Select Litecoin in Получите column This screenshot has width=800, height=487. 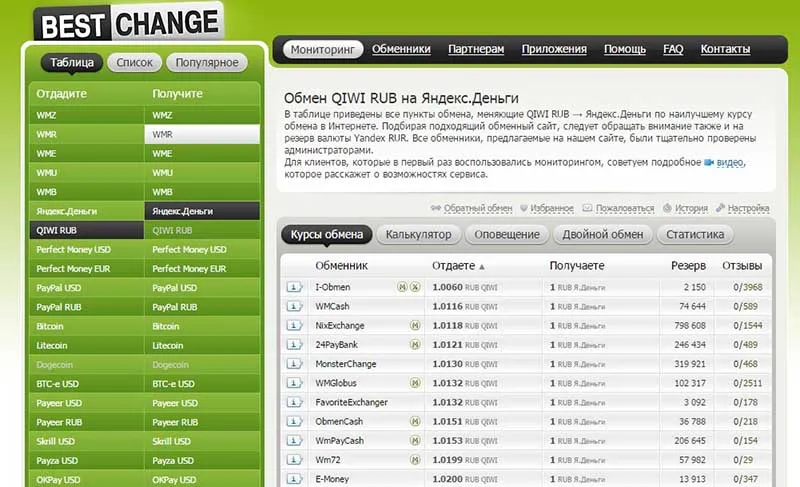[x=202, y=346]
